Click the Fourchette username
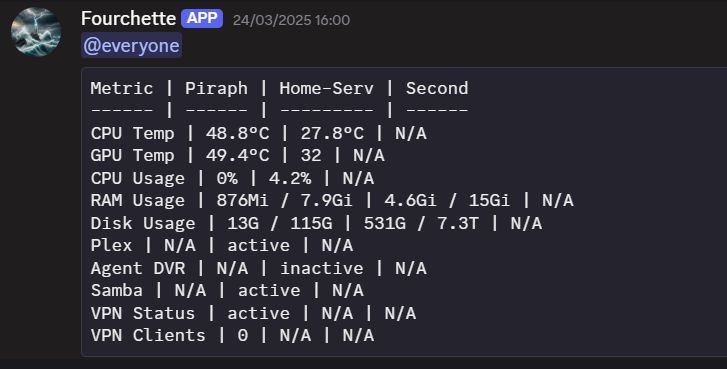727x369 pixels. [x=128, y=19]
